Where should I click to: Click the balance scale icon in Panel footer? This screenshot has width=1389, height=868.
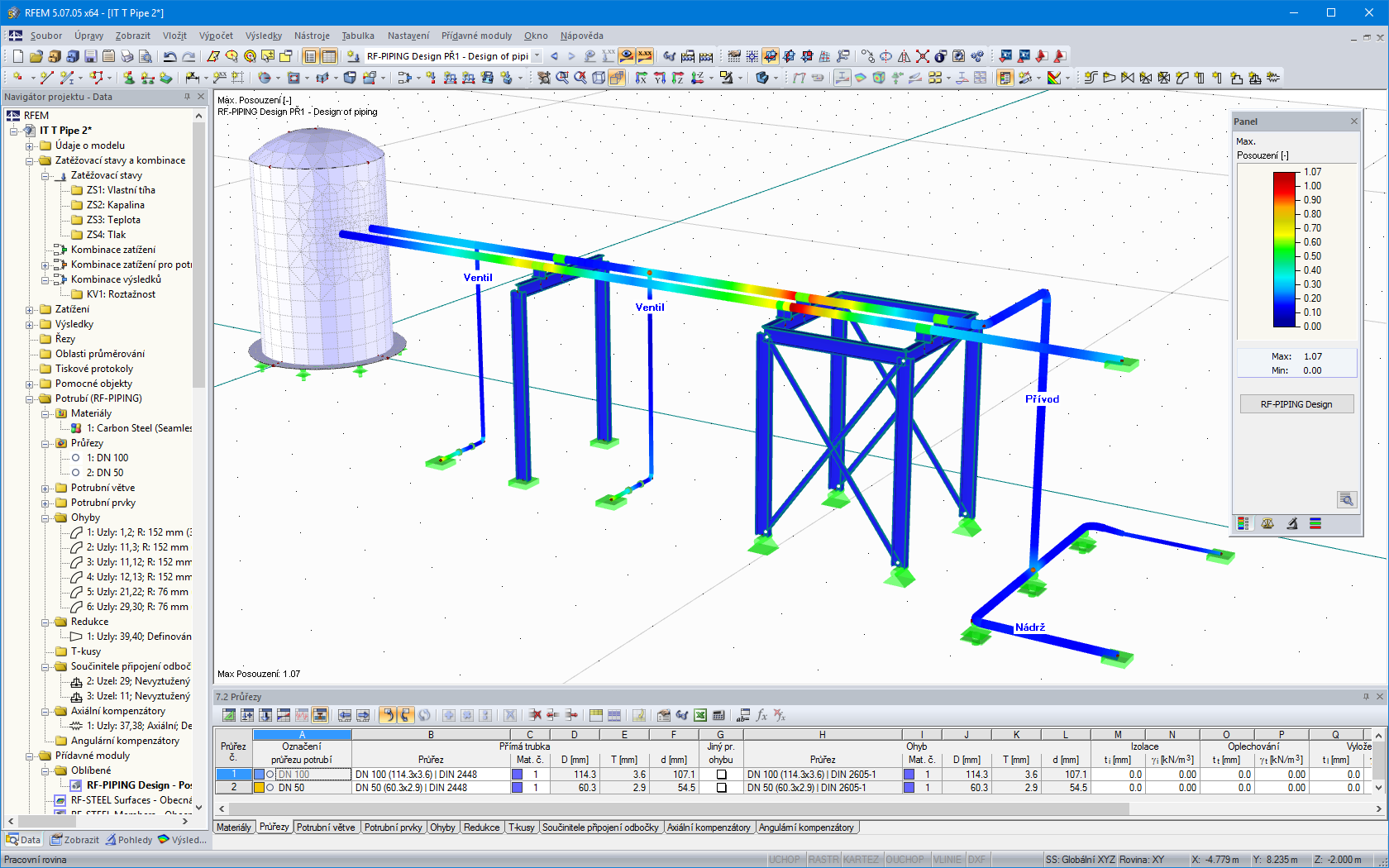1267,523
